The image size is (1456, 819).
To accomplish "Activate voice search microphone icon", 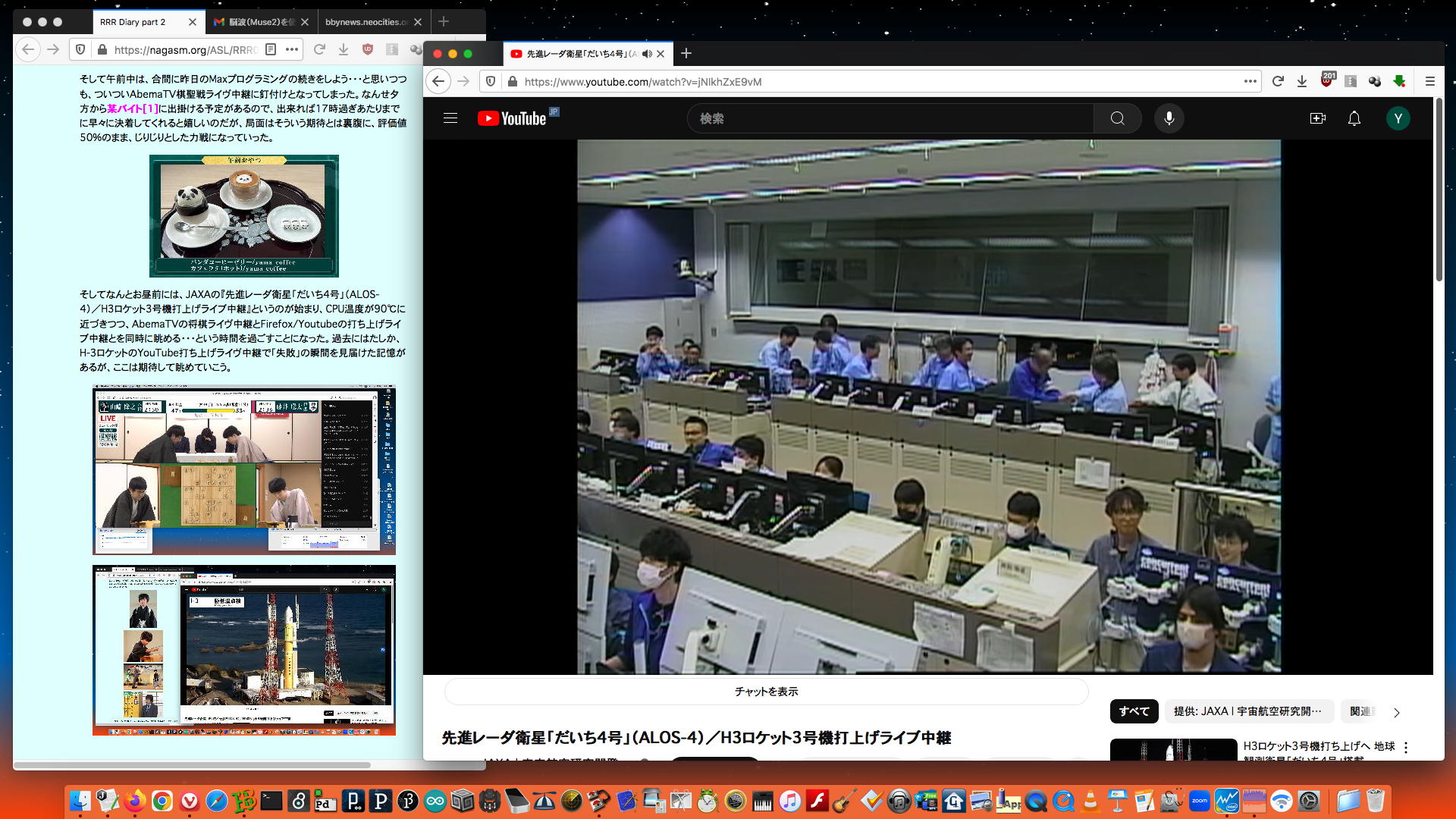I will coord(1169,118).
